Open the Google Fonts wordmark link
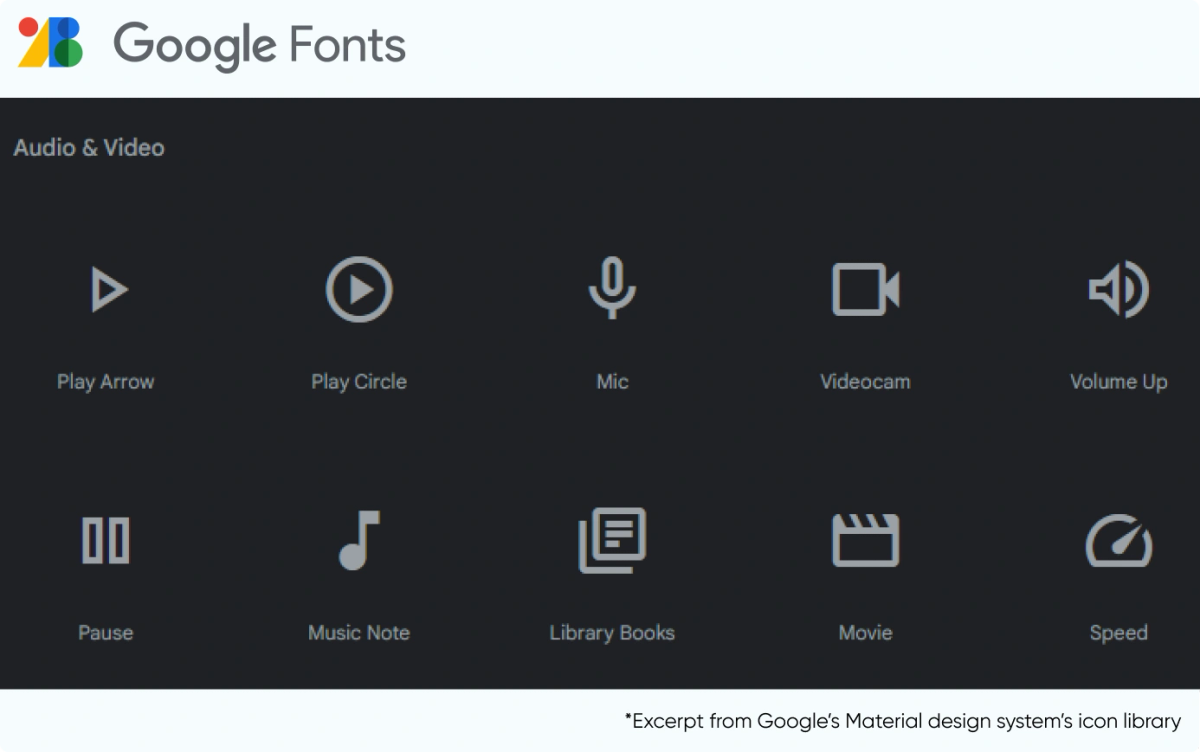1200x752 pixels. tap(260, 45)
